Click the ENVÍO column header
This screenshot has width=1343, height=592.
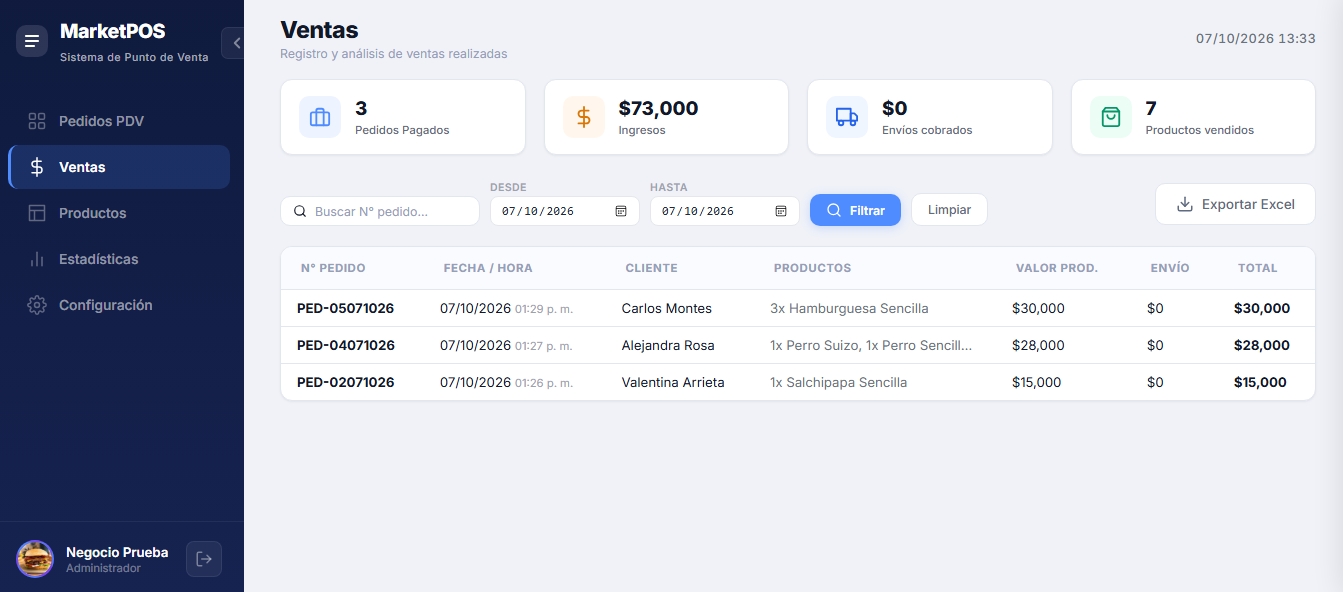click(x=1170, y=268)
